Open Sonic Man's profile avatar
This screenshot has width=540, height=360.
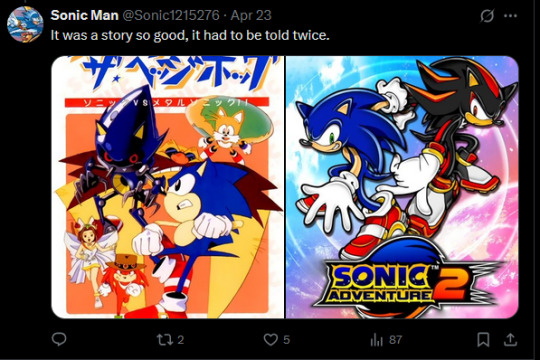point(25,24)
